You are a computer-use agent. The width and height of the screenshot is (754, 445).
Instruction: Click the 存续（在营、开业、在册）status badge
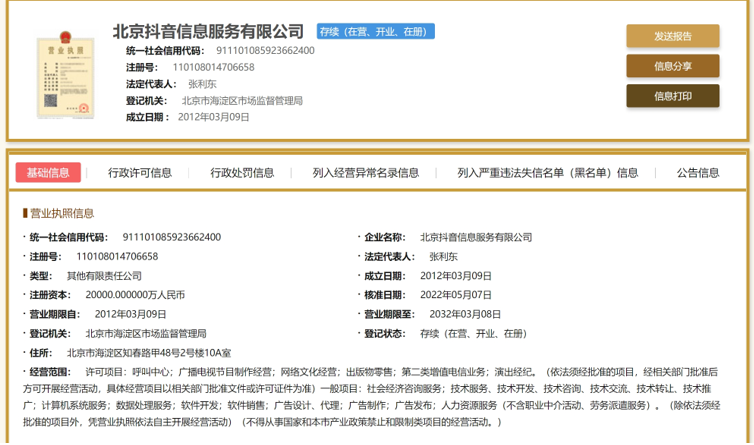pos(376,31)
